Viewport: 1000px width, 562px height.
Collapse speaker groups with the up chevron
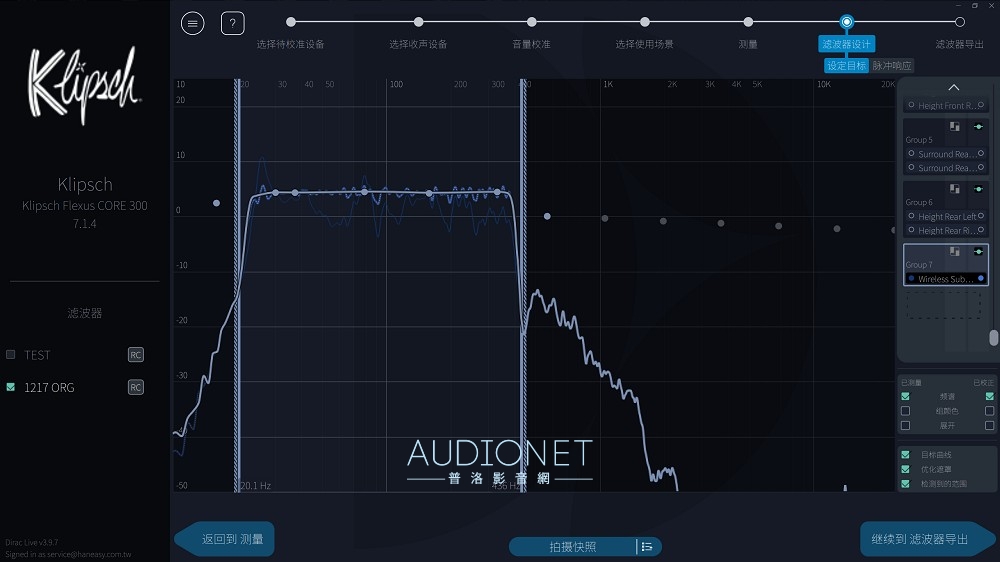(953, 87)
